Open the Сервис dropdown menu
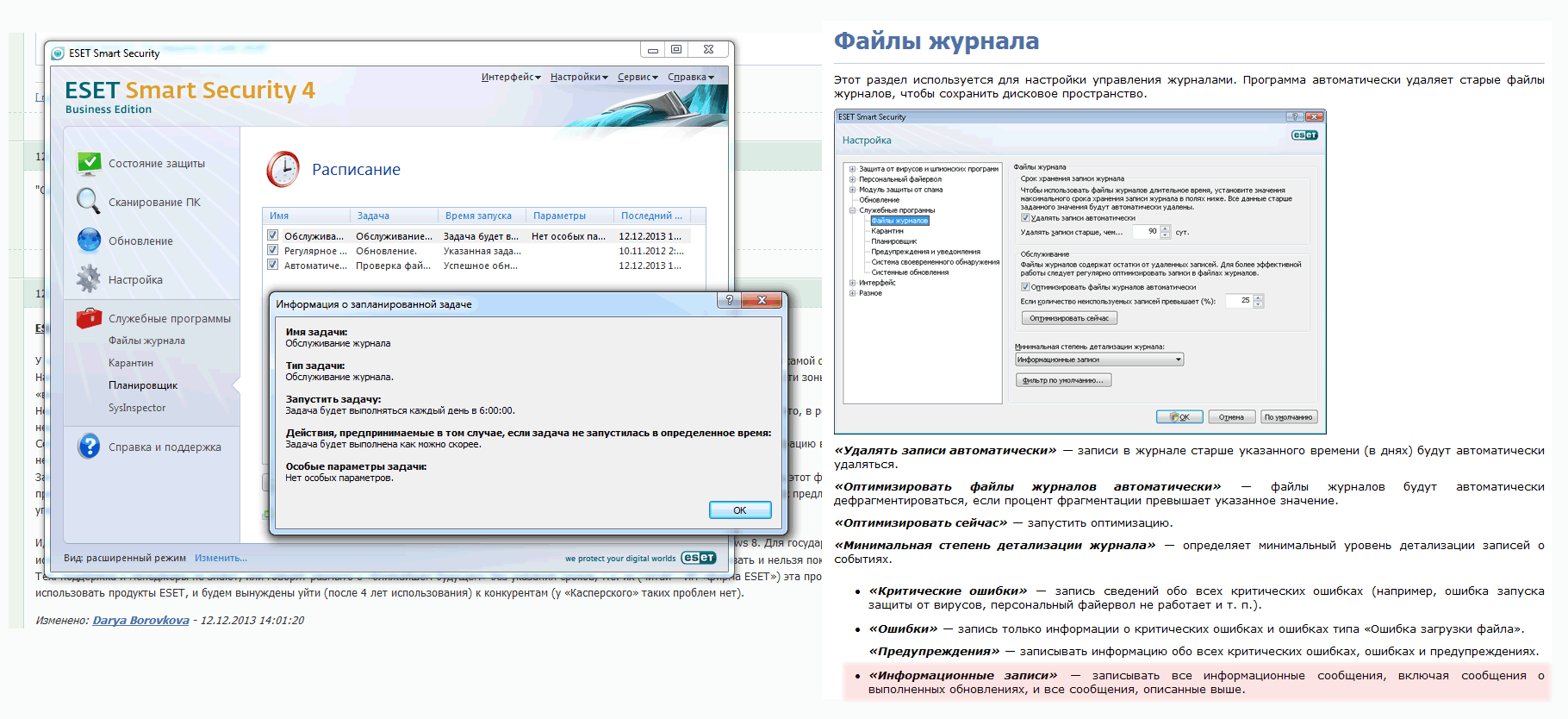 [x=638, y=77]
